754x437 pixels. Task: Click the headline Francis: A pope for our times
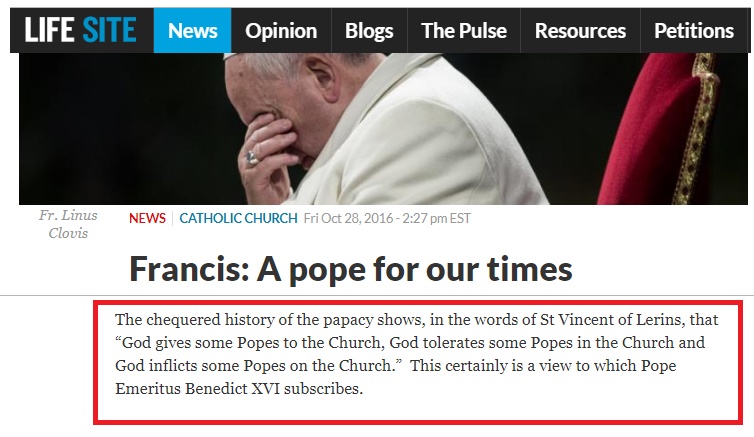click(351, 269)
